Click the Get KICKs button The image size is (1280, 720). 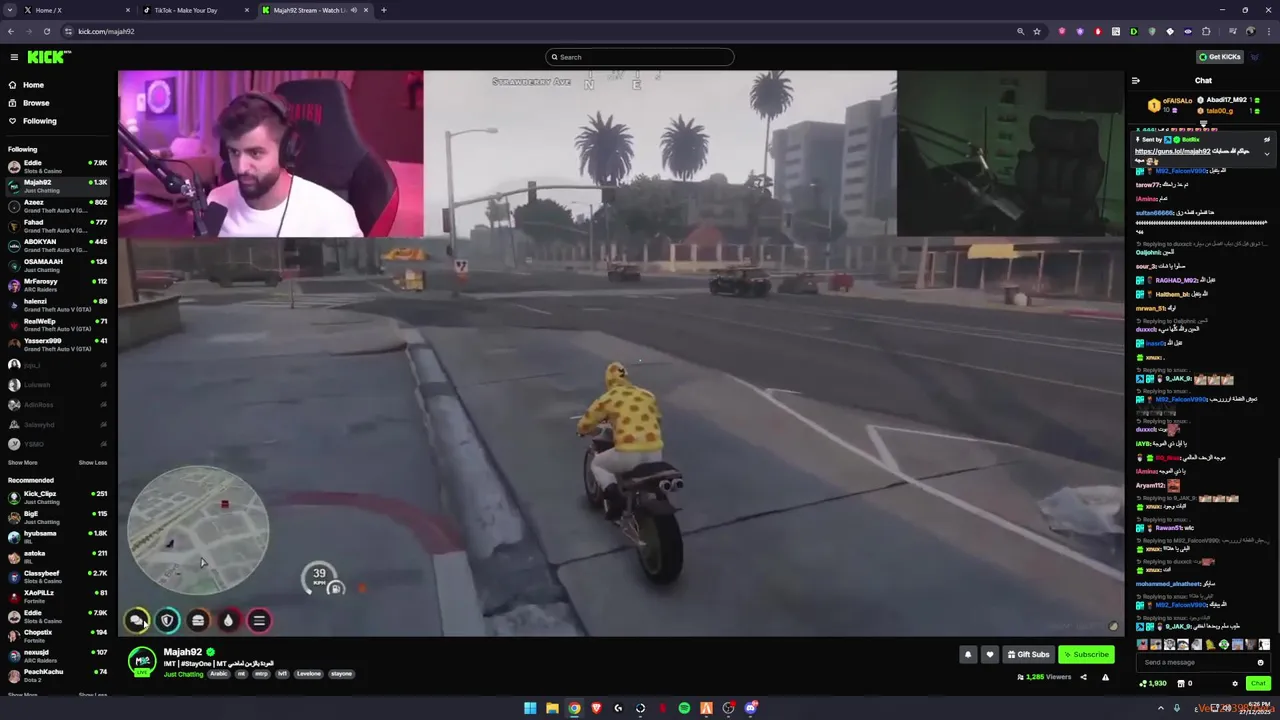(1220, 57)
